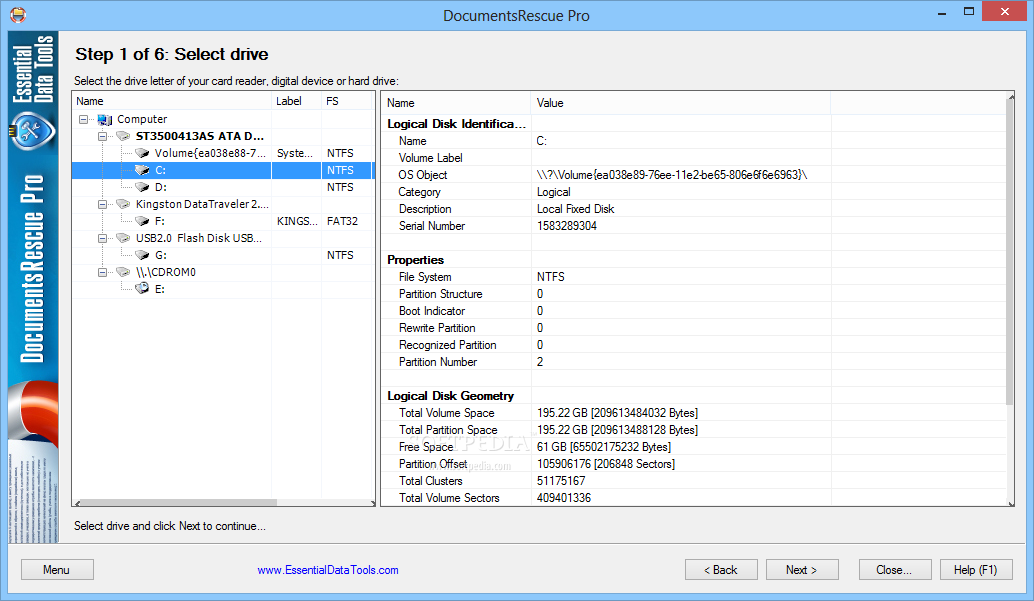
Task: Click the Volume{ea038e88 partition icon
Action: point(142,153)
